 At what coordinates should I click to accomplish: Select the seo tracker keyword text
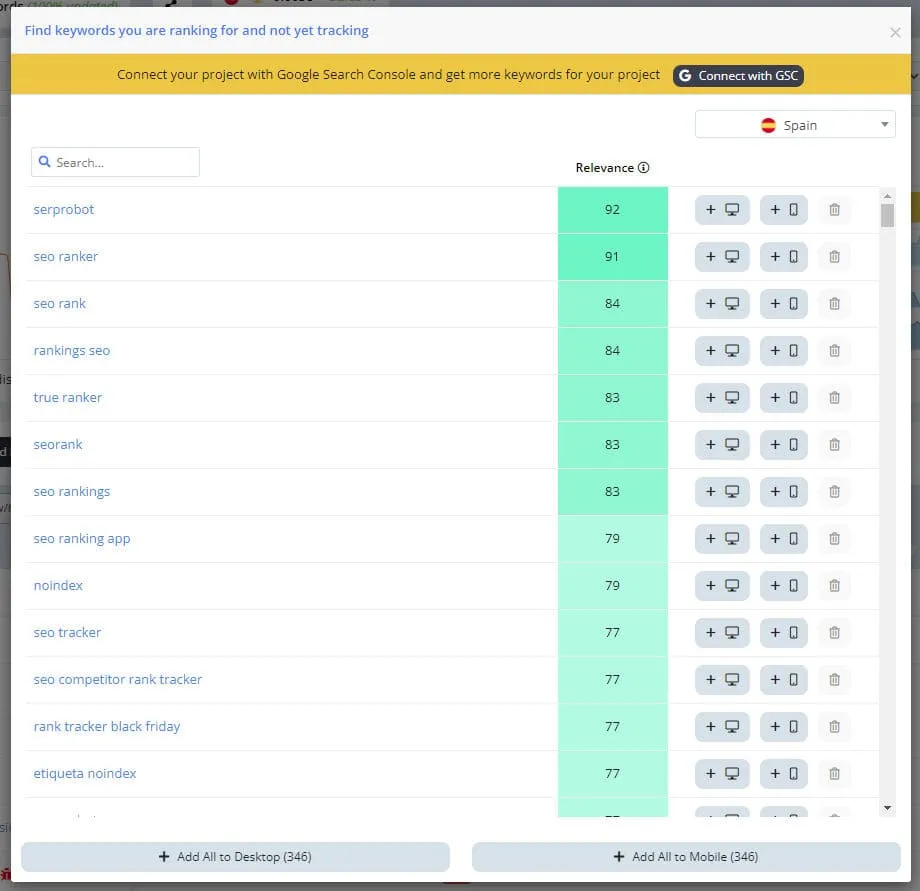point(67,632)
